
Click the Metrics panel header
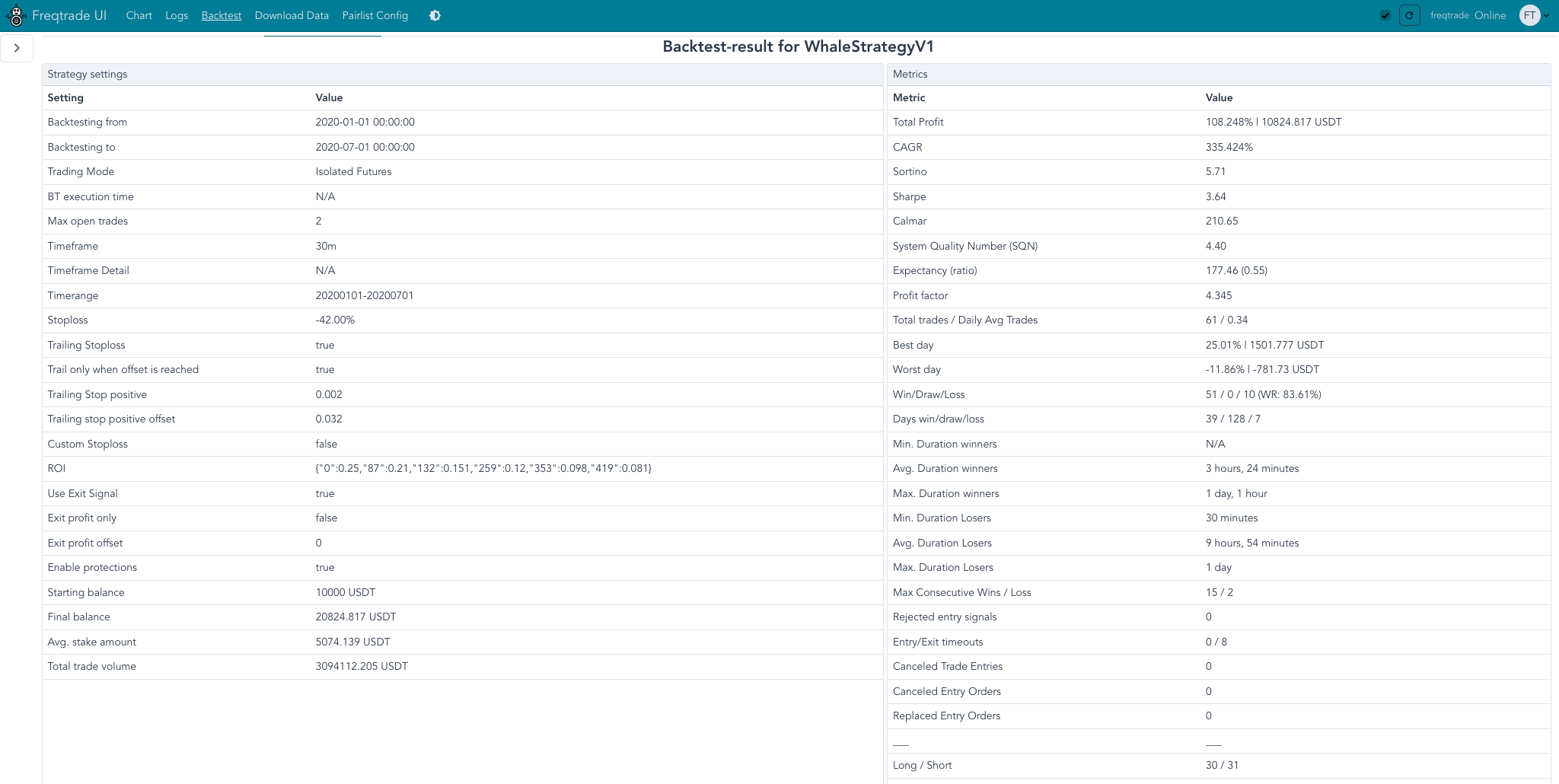tap(910, 74)
